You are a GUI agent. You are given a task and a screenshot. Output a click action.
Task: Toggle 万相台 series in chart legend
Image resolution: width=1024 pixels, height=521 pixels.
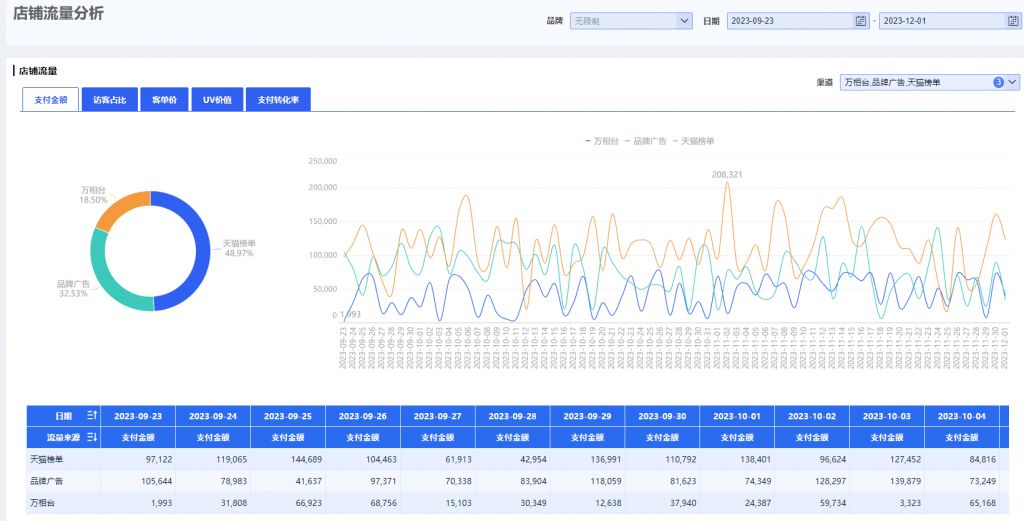602,140
